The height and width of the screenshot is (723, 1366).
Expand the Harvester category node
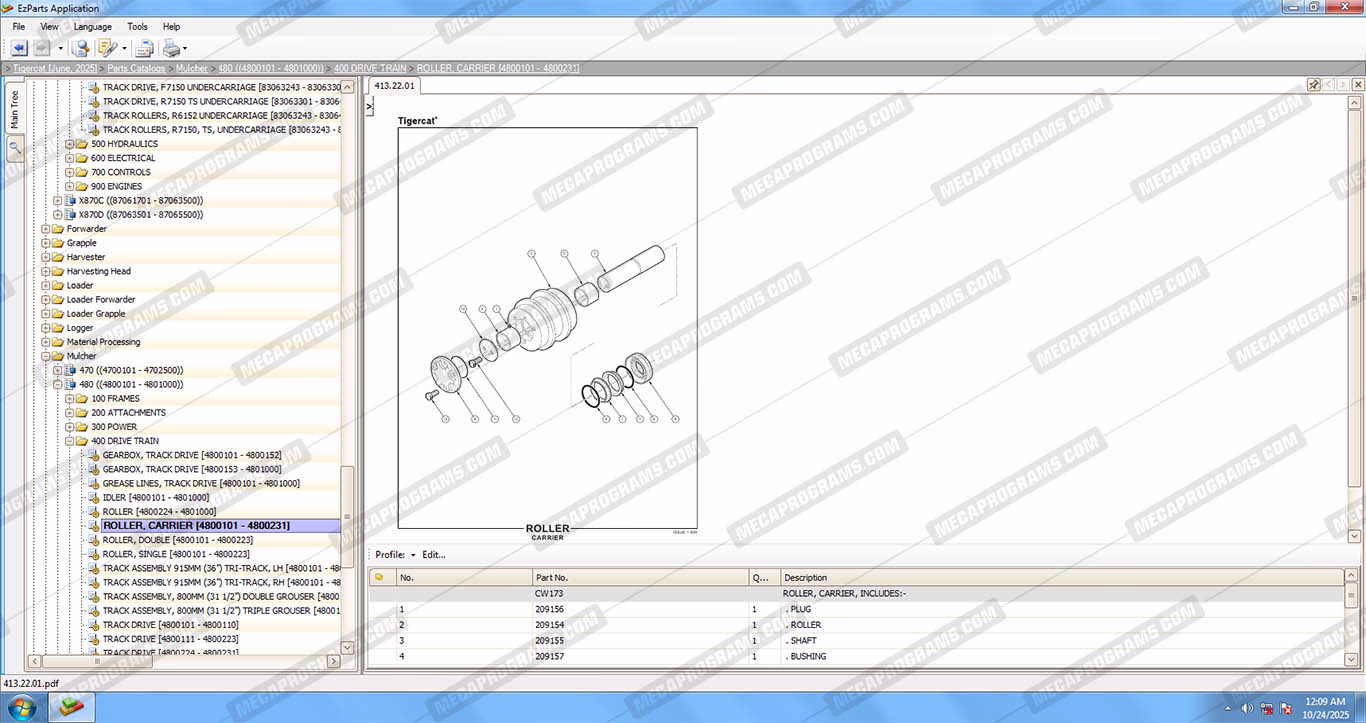pos(46,257)
